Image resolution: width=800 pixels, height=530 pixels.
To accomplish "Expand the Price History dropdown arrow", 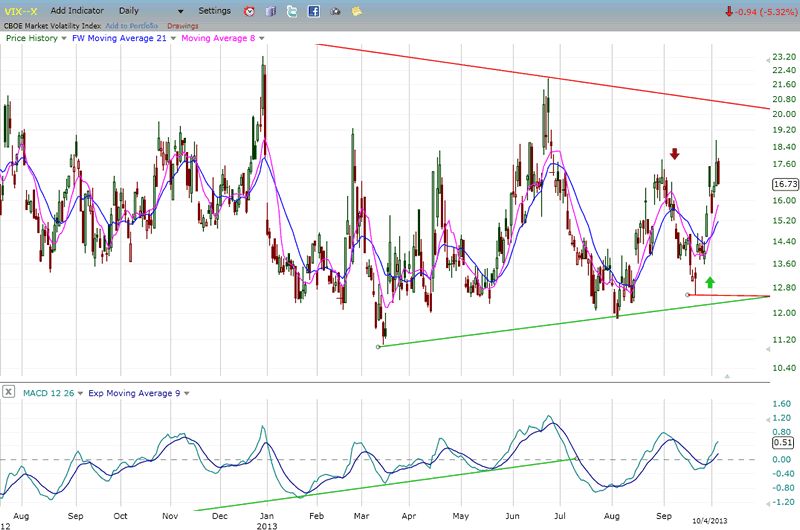I will point(65,38).
